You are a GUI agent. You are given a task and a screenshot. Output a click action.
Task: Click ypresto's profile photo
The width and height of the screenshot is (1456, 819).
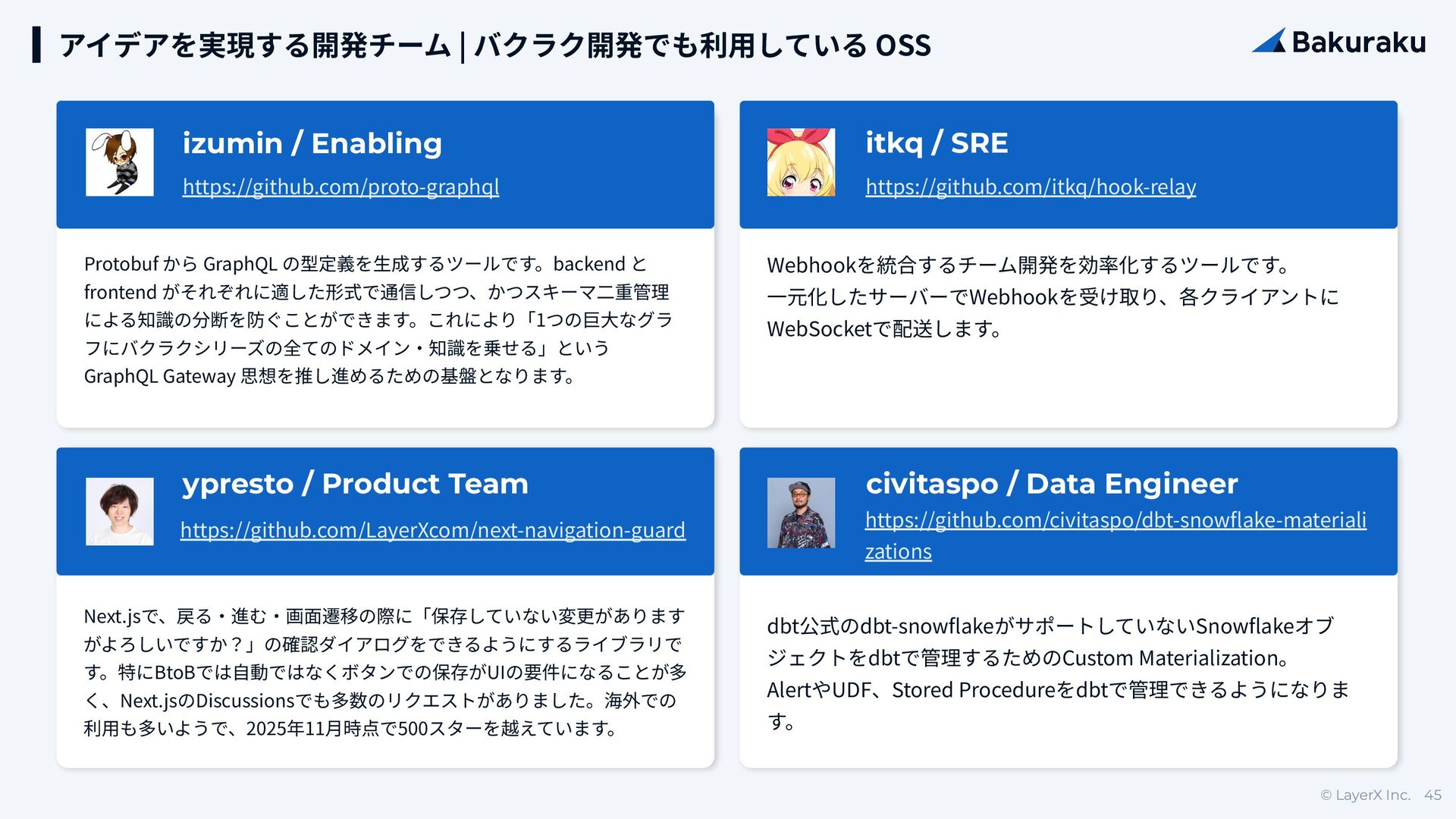coord(119,511)
